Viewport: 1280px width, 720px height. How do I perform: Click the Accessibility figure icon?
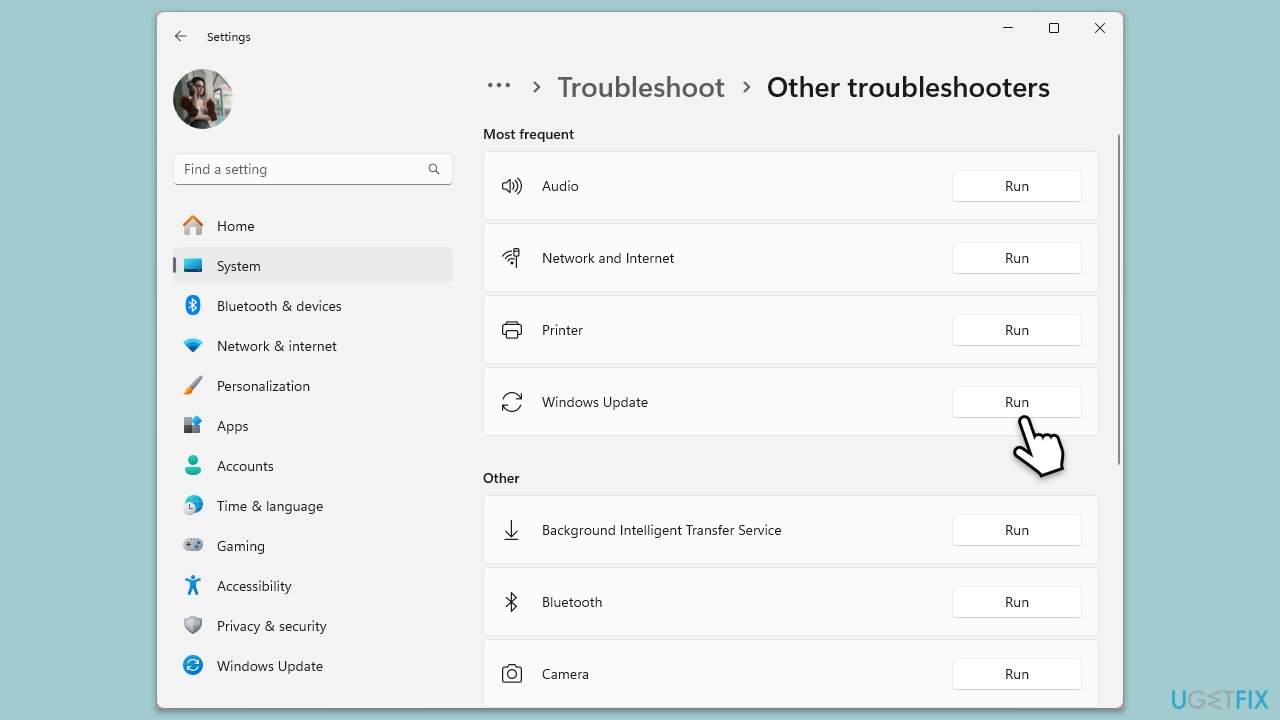tap(193, 586)
